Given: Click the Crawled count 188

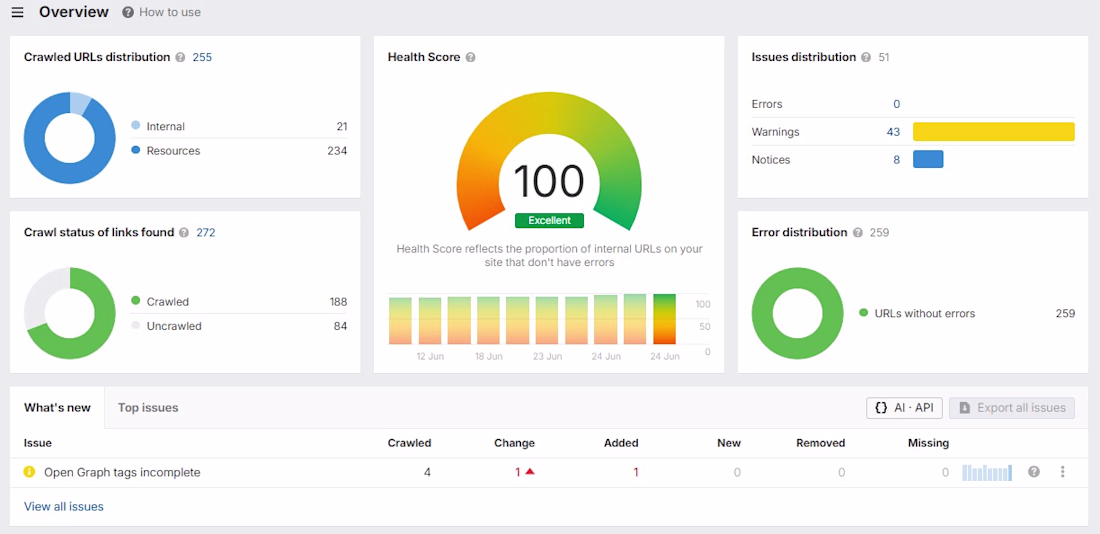Looking at the screenshot, I should (x=338, y=302).
